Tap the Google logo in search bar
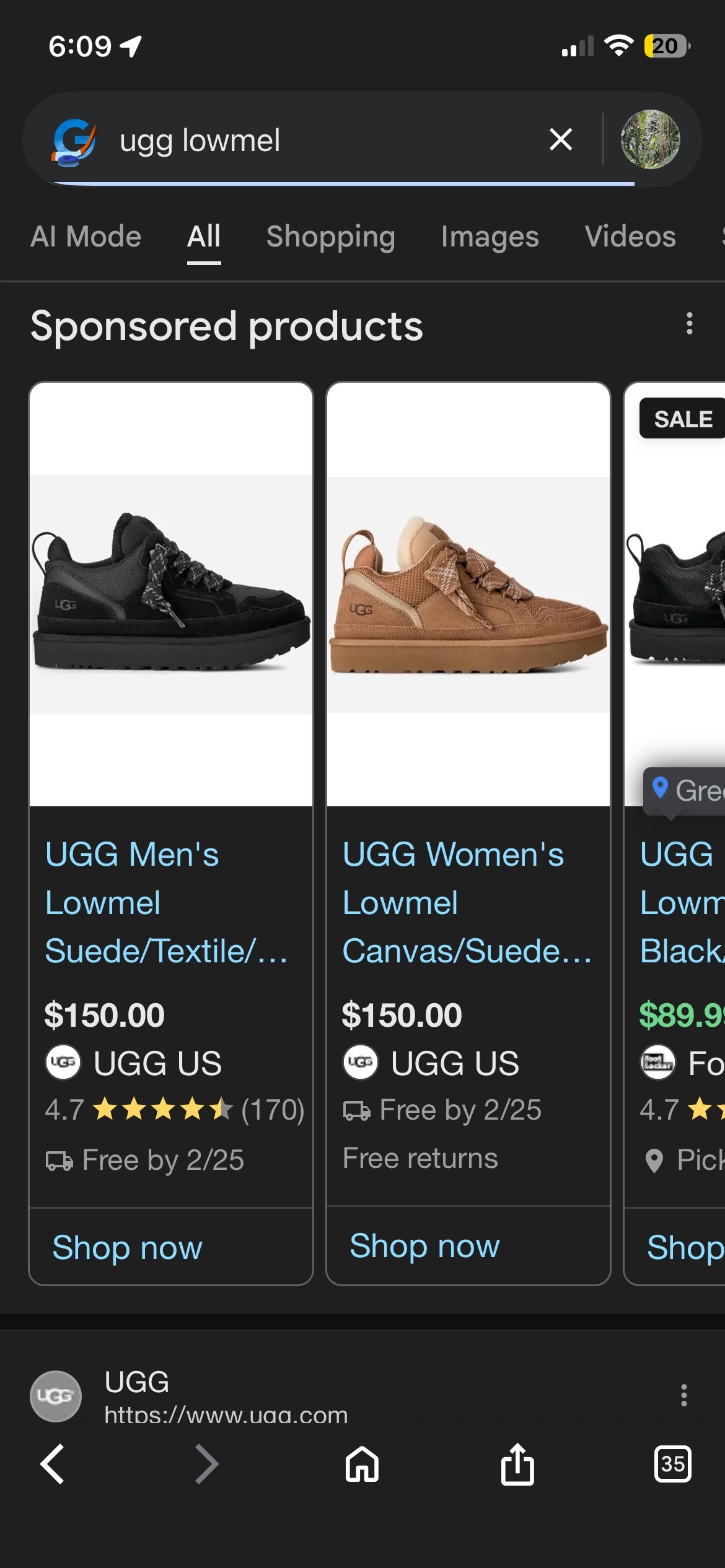Screen dimensions: 725x1568 [74, 141]
